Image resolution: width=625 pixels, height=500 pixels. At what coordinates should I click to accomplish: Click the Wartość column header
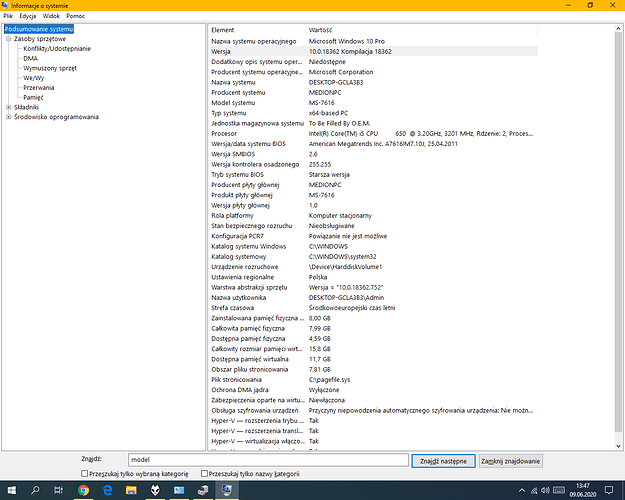point(422,30)
